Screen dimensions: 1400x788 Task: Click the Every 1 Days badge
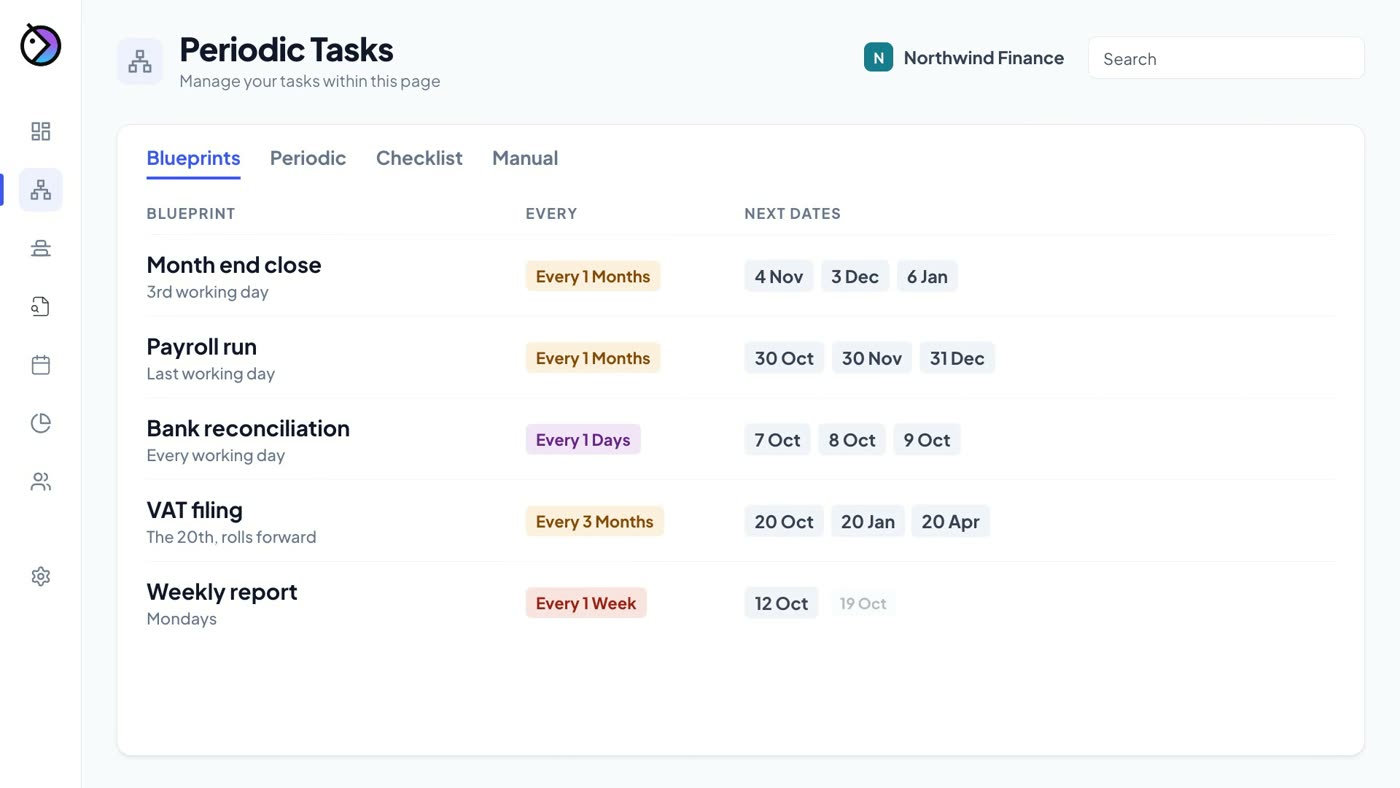pyautogui.click(x=583, y=440)
